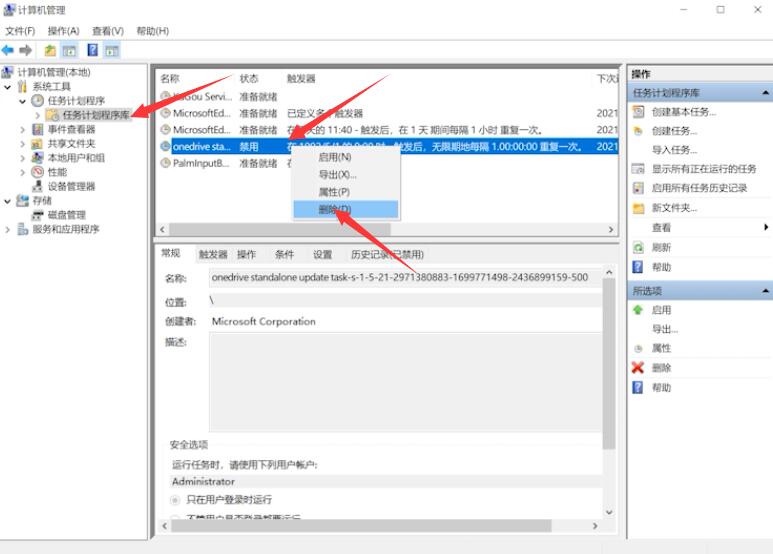Switch to the 历史记录(已禁用) tab
Viewport: 773px width, 554px height.
click(387, 254)
